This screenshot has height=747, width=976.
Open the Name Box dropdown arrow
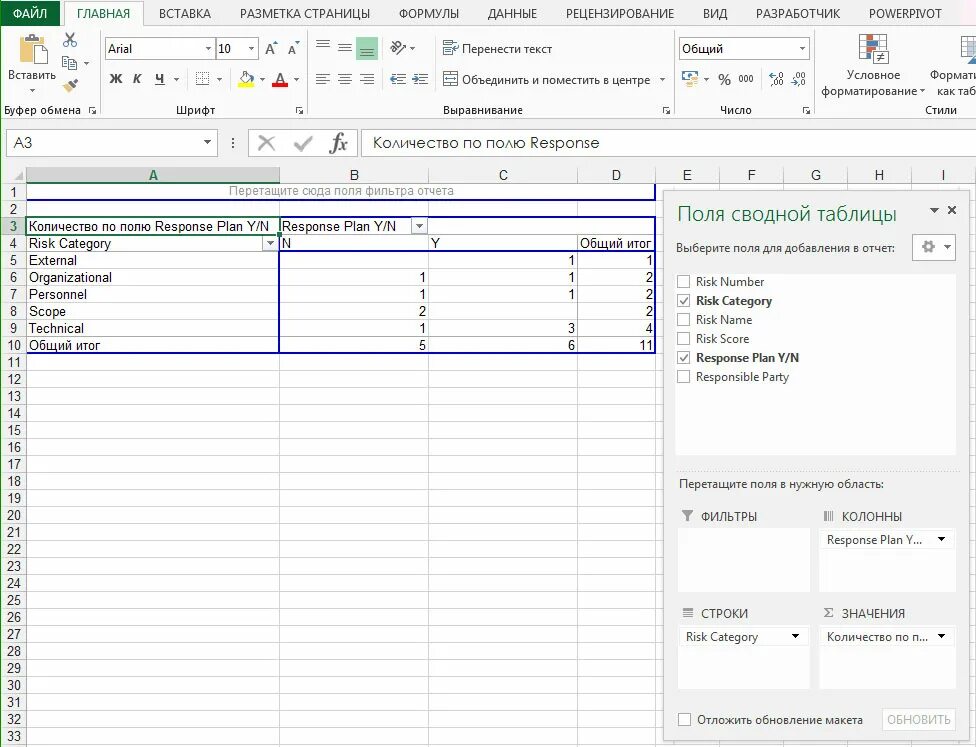pos(207,143)
